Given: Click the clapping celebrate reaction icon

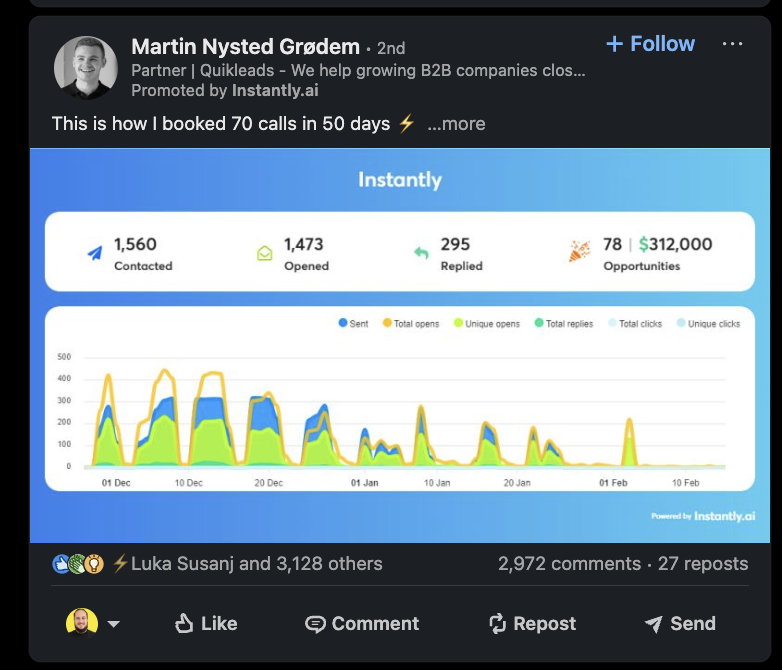Looking at the screenshot, I should 77,564.
